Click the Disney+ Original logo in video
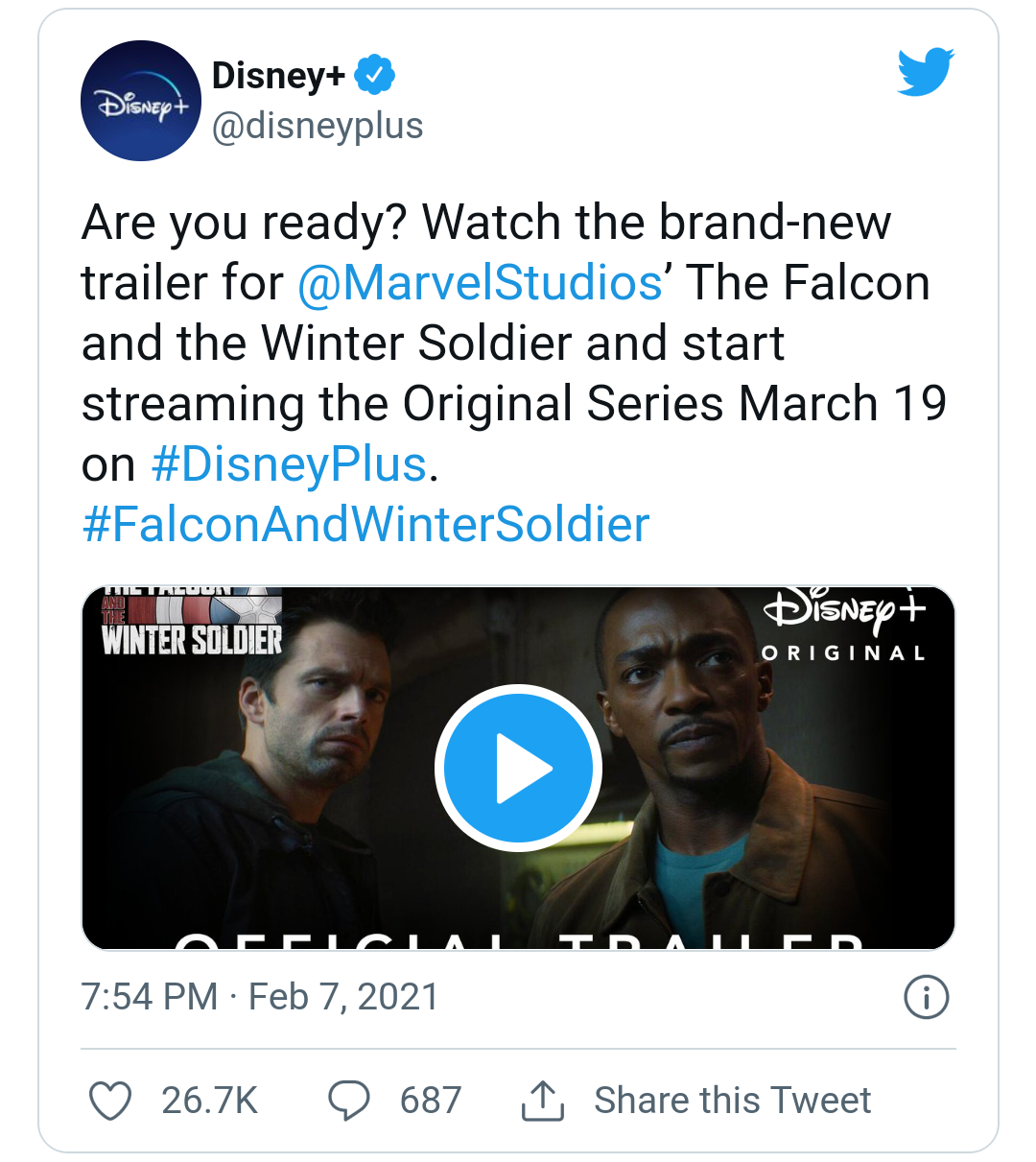 click(844, 625)
